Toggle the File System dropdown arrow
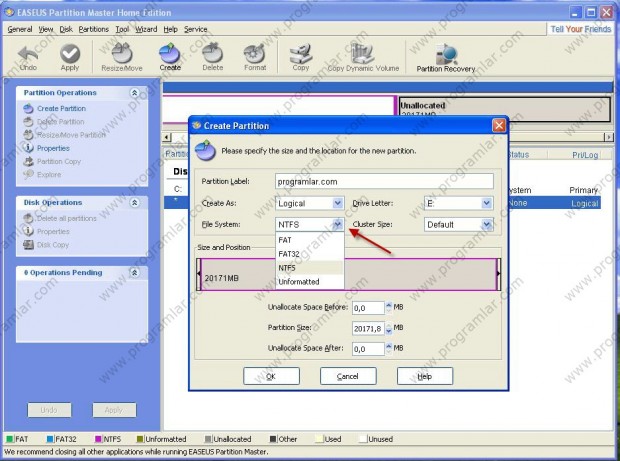 coord(337,225)
